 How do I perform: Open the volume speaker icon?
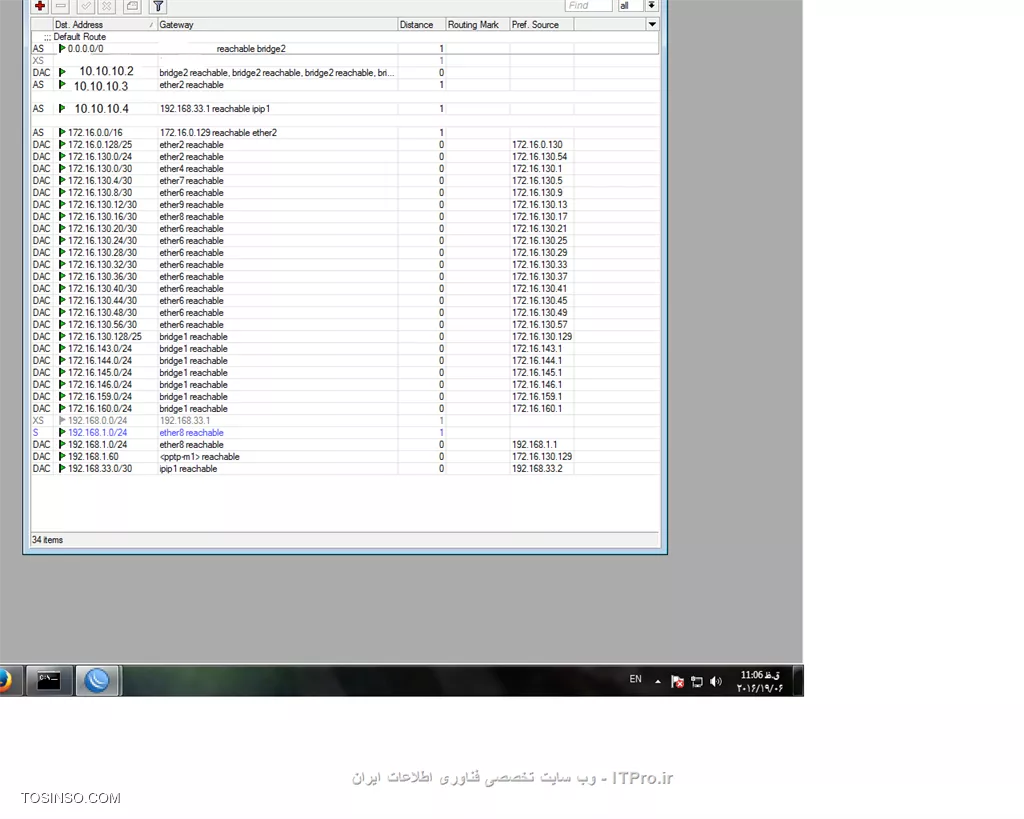point(716,681)
